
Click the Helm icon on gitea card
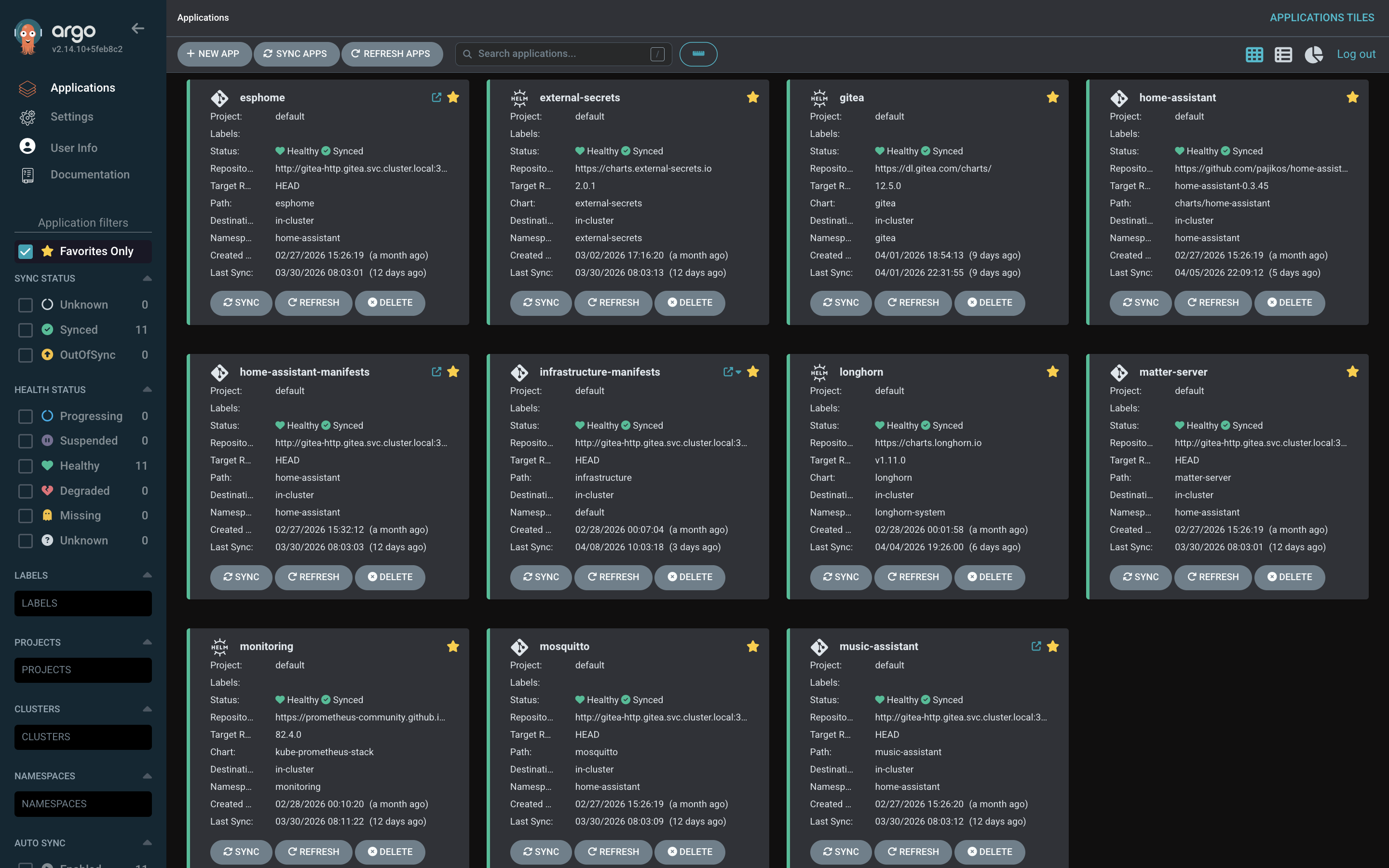click(819, 98)
